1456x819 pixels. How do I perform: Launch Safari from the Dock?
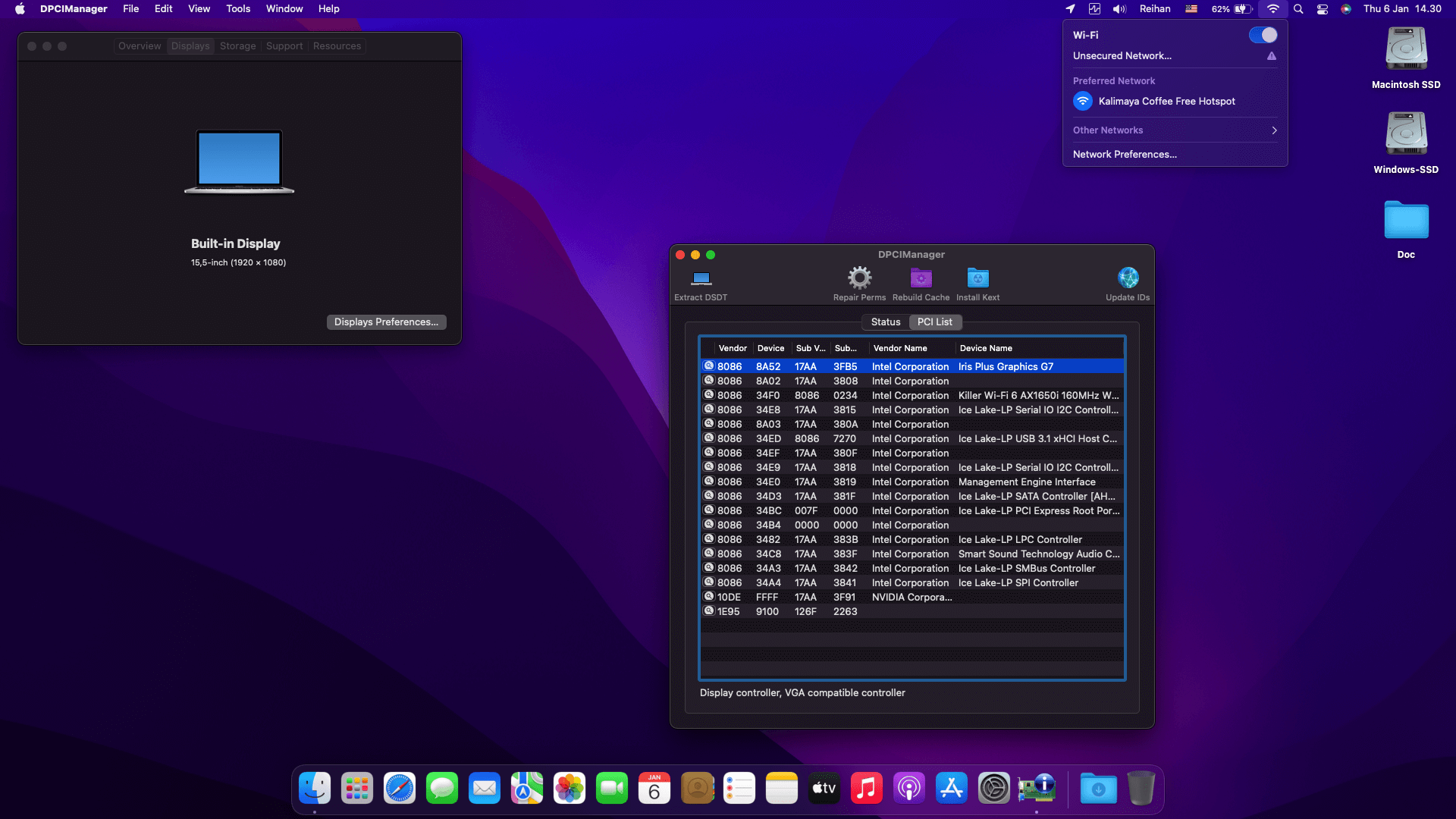tap(400, 789)
